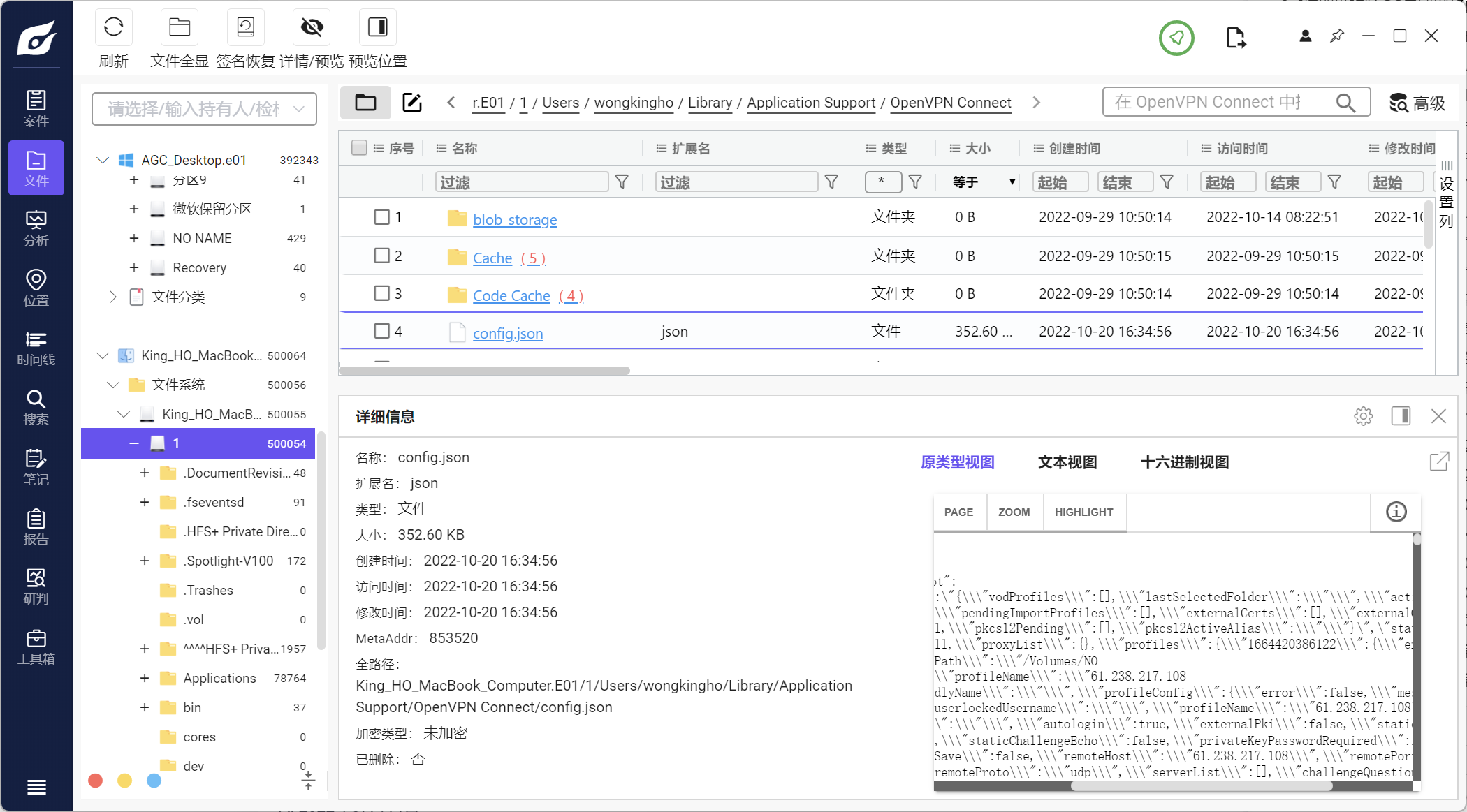Expand the Applications folder node
Image resolution: width=1467 pixels, height=812 pixels.
144,678
